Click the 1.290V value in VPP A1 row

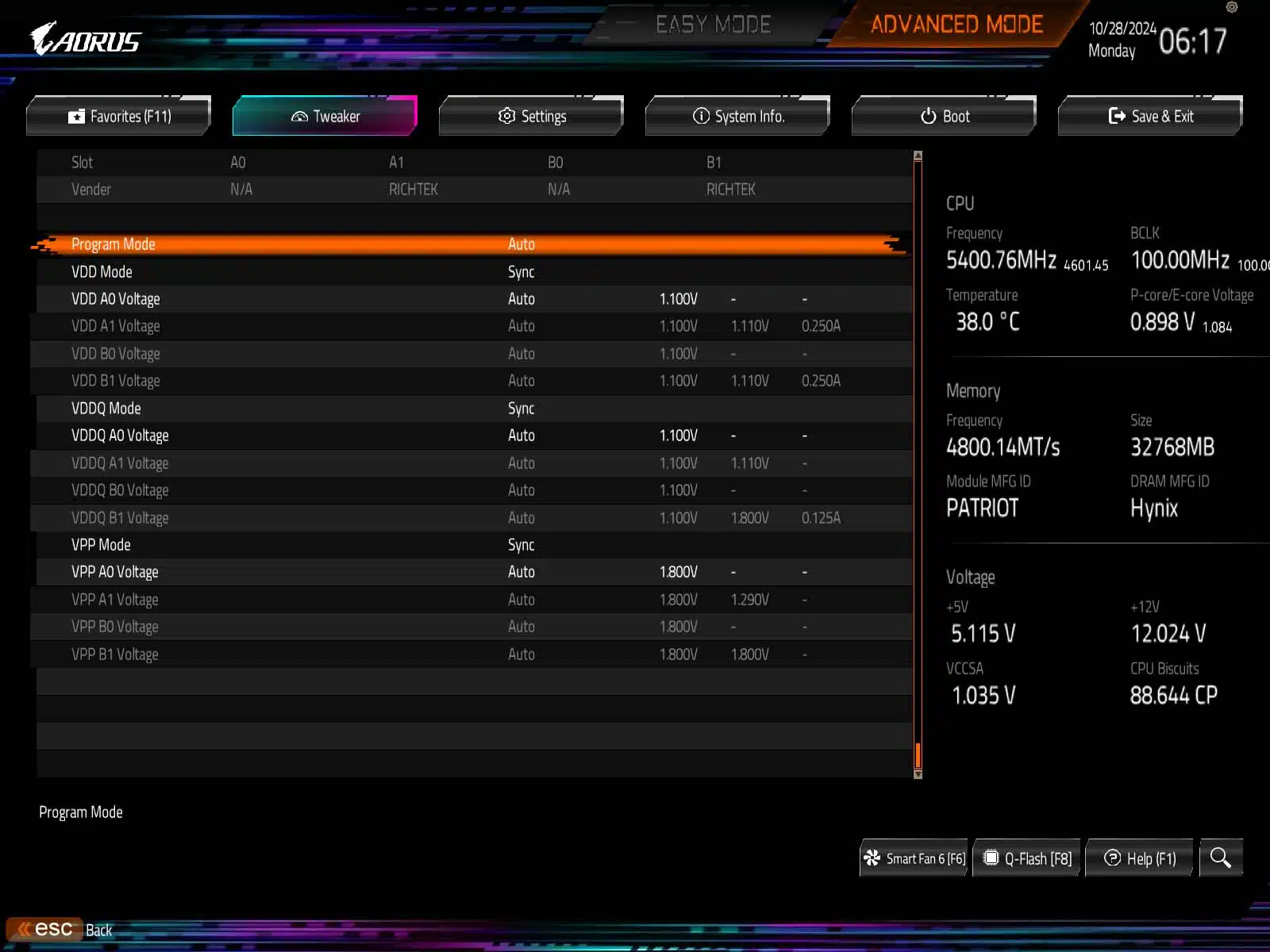coord(750,600)
